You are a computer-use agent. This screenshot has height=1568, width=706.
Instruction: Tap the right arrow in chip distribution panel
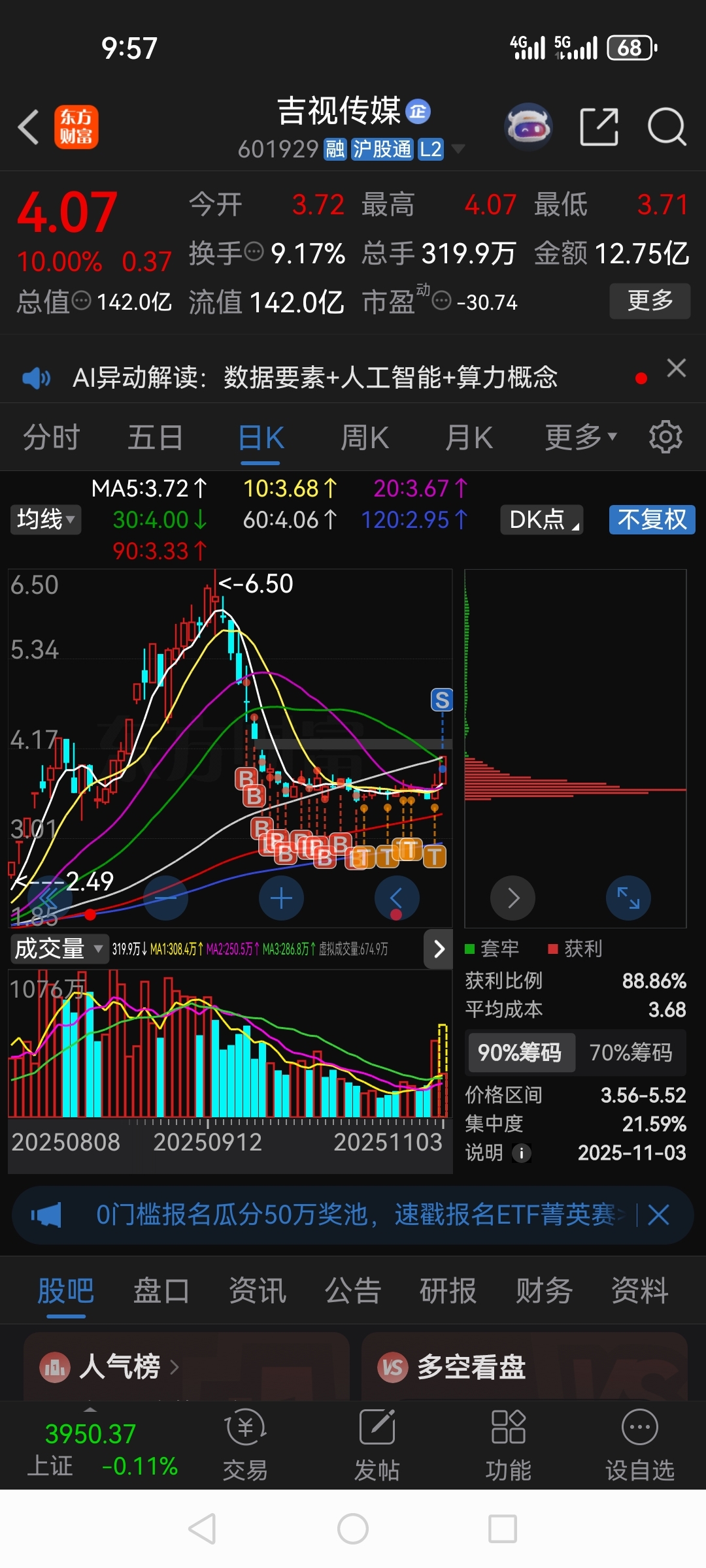click(x=513, y=898)
